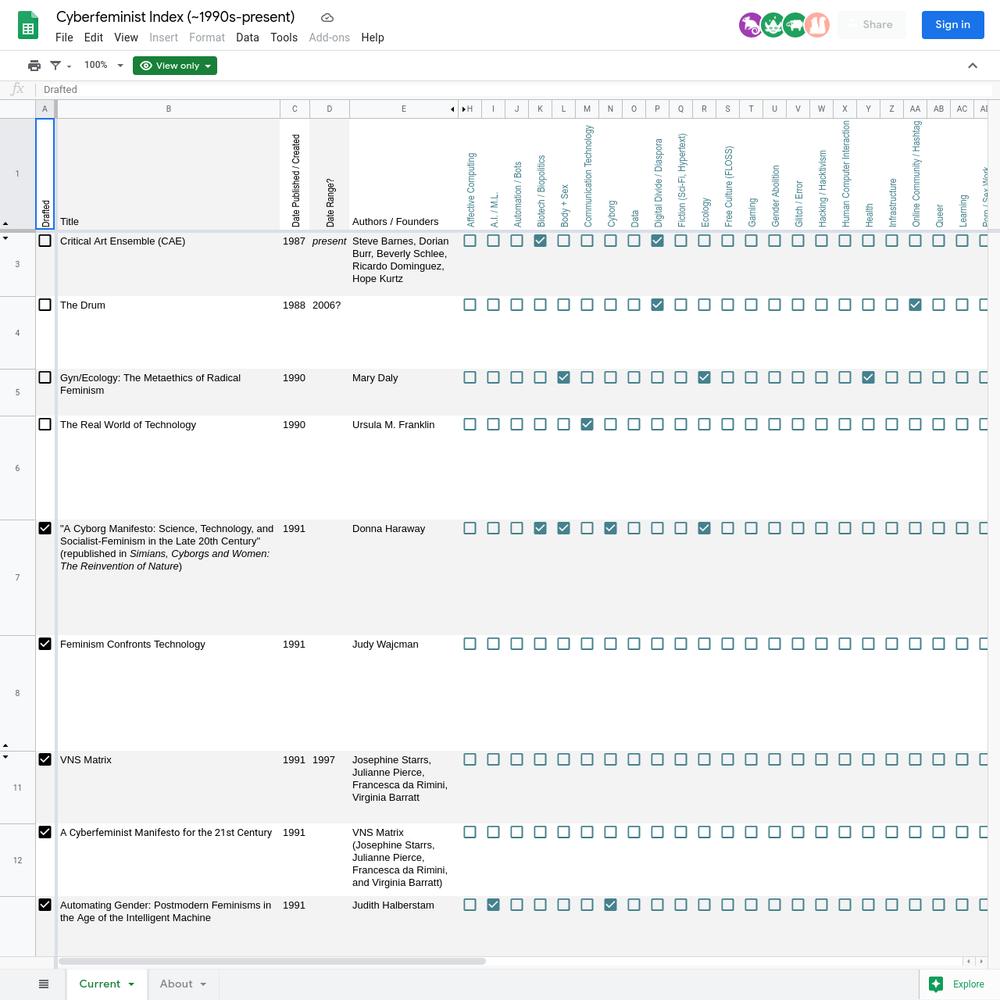Viewport: 1000px width, 1000px height.
Task: Select the cell containing Judy Wajcman
Action: [x=404, y=693]
